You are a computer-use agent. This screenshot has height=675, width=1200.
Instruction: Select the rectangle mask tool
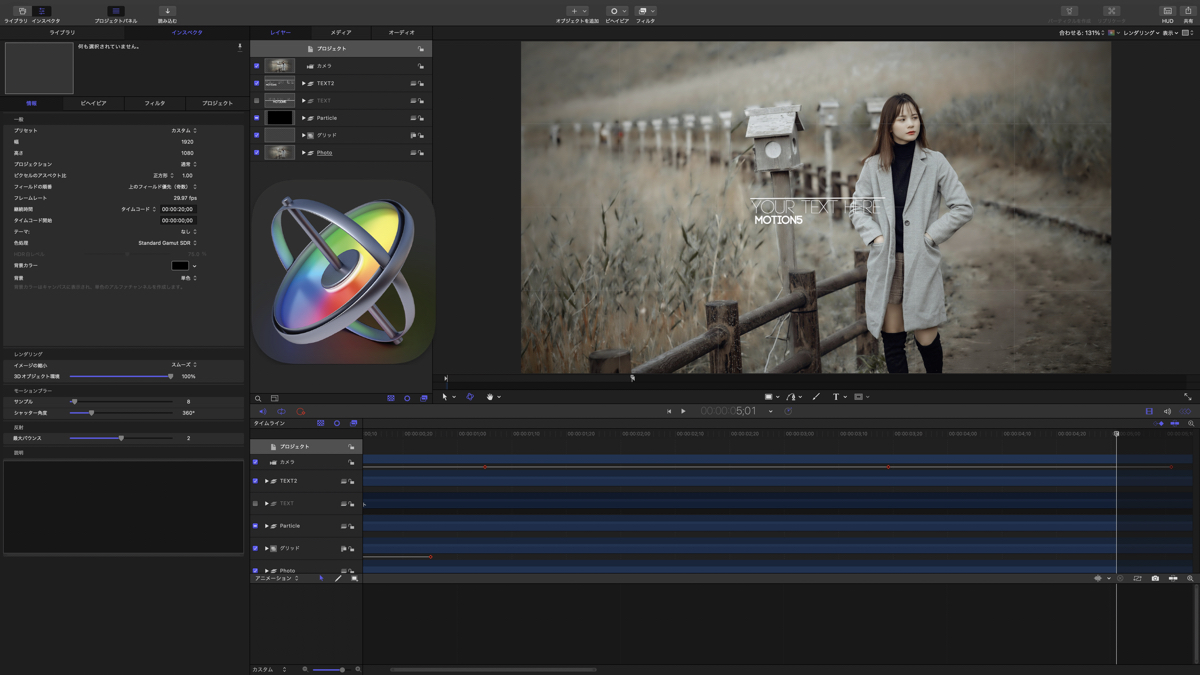(x=858, y=397)
